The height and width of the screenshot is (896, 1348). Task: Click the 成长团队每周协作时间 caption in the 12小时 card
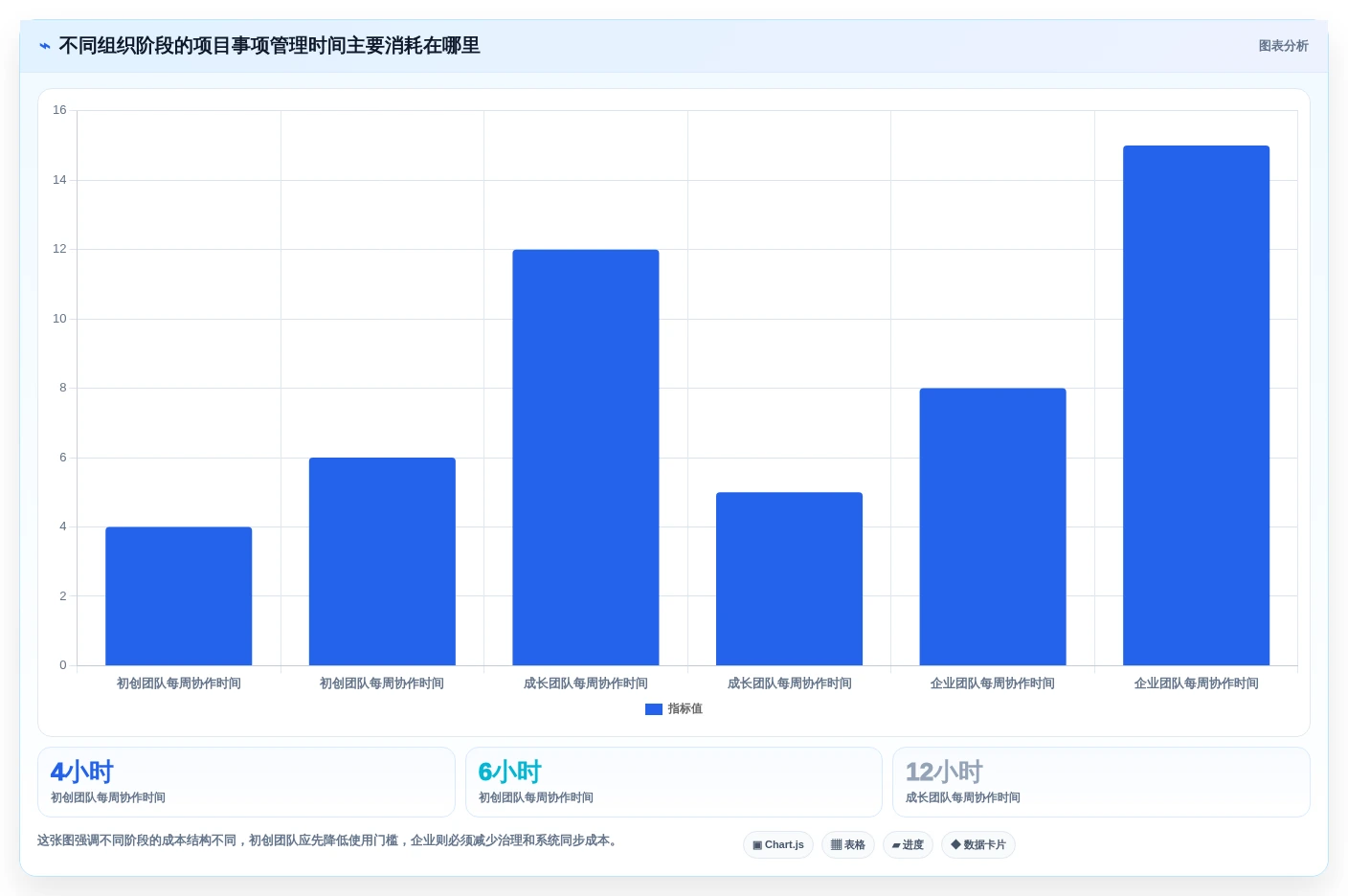pos(963,797)
